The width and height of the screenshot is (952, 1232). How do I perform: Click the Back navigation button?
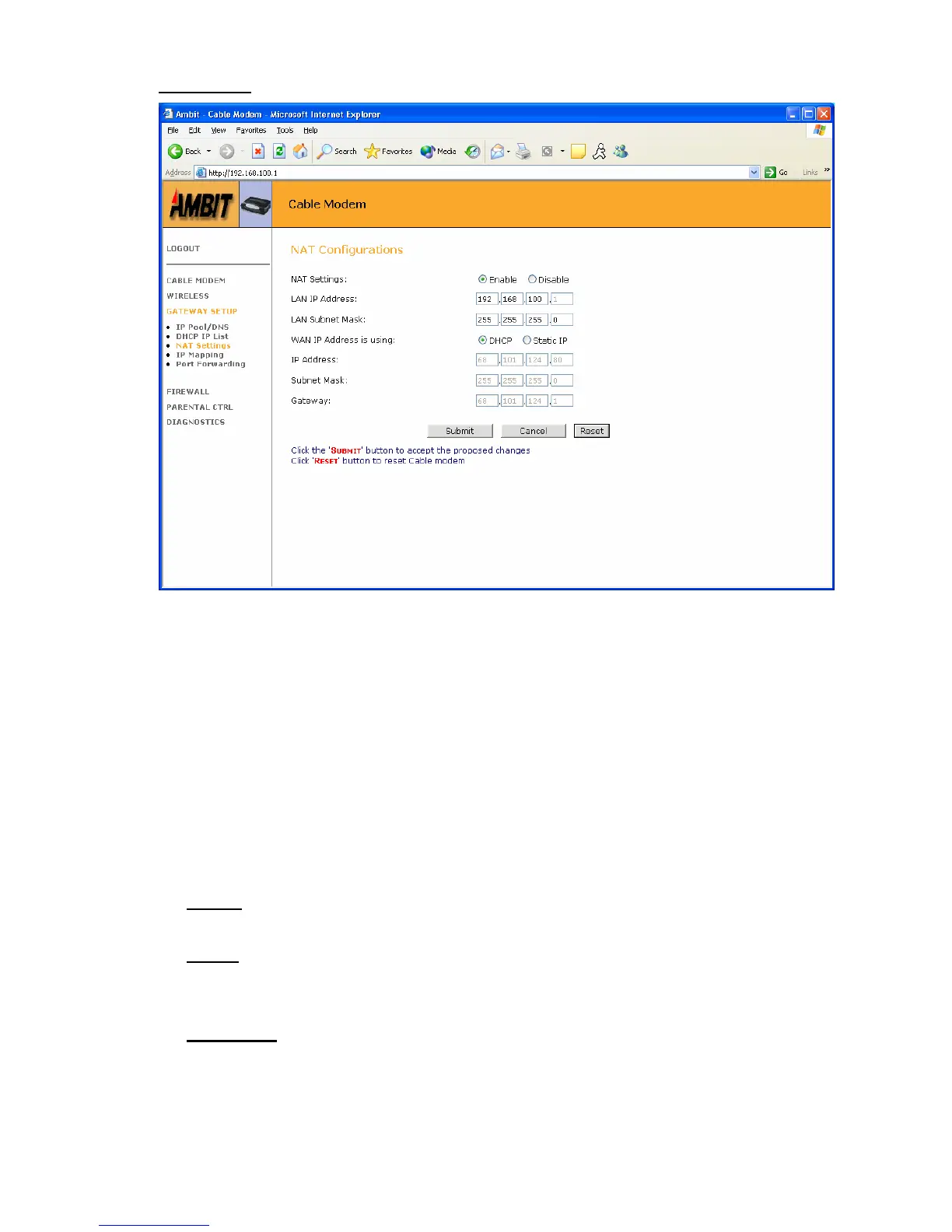tap(184, 151)
